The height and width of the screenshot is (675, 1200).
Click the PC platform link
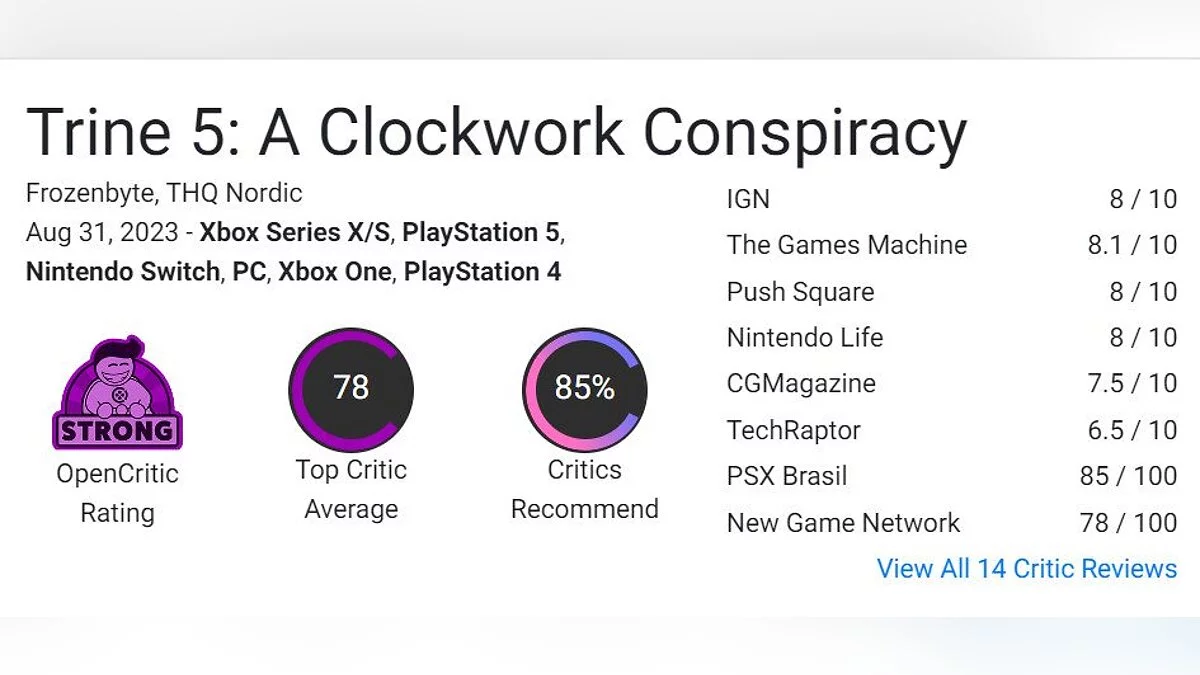(x=248, y=272)
